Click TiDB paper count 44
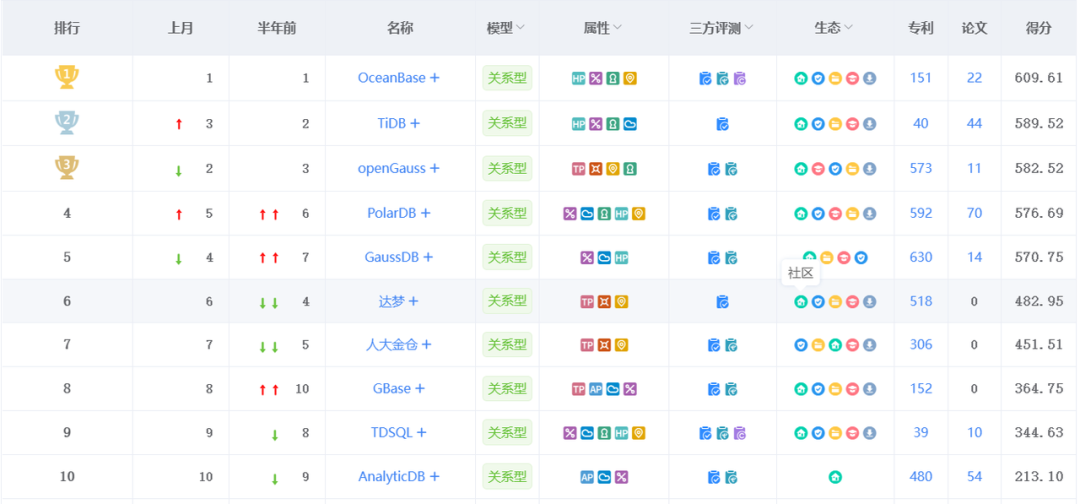Viewport: 1080px width, 504px height. (974, 123)
